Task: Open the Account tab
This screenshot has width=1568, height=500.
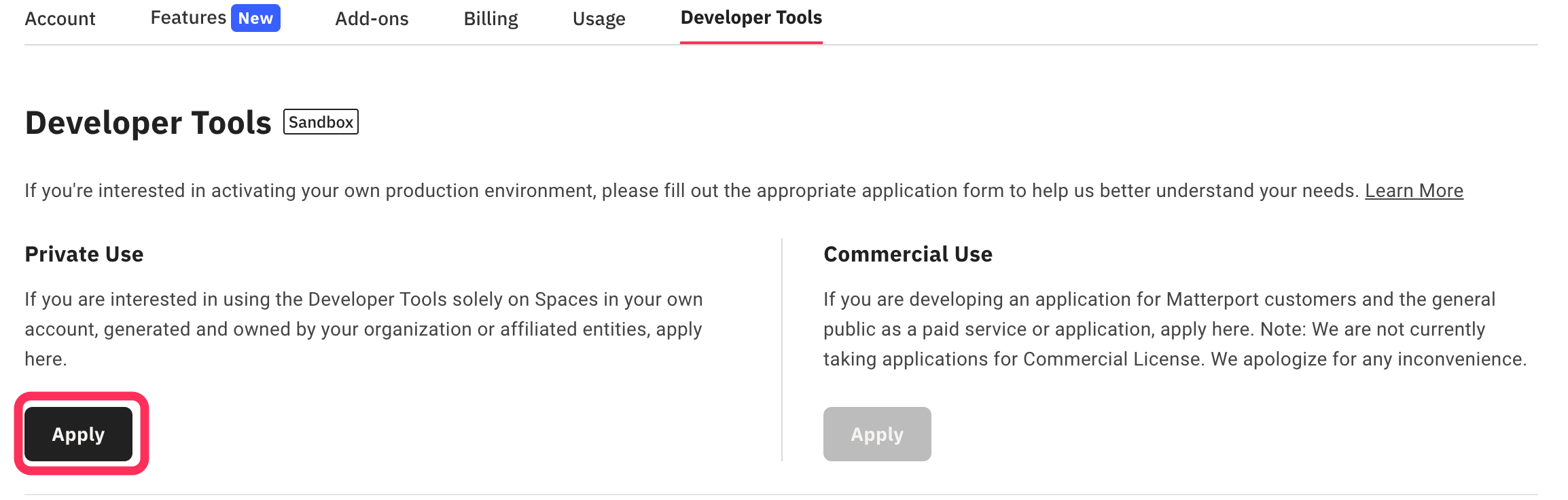Action: coord(60,18)
